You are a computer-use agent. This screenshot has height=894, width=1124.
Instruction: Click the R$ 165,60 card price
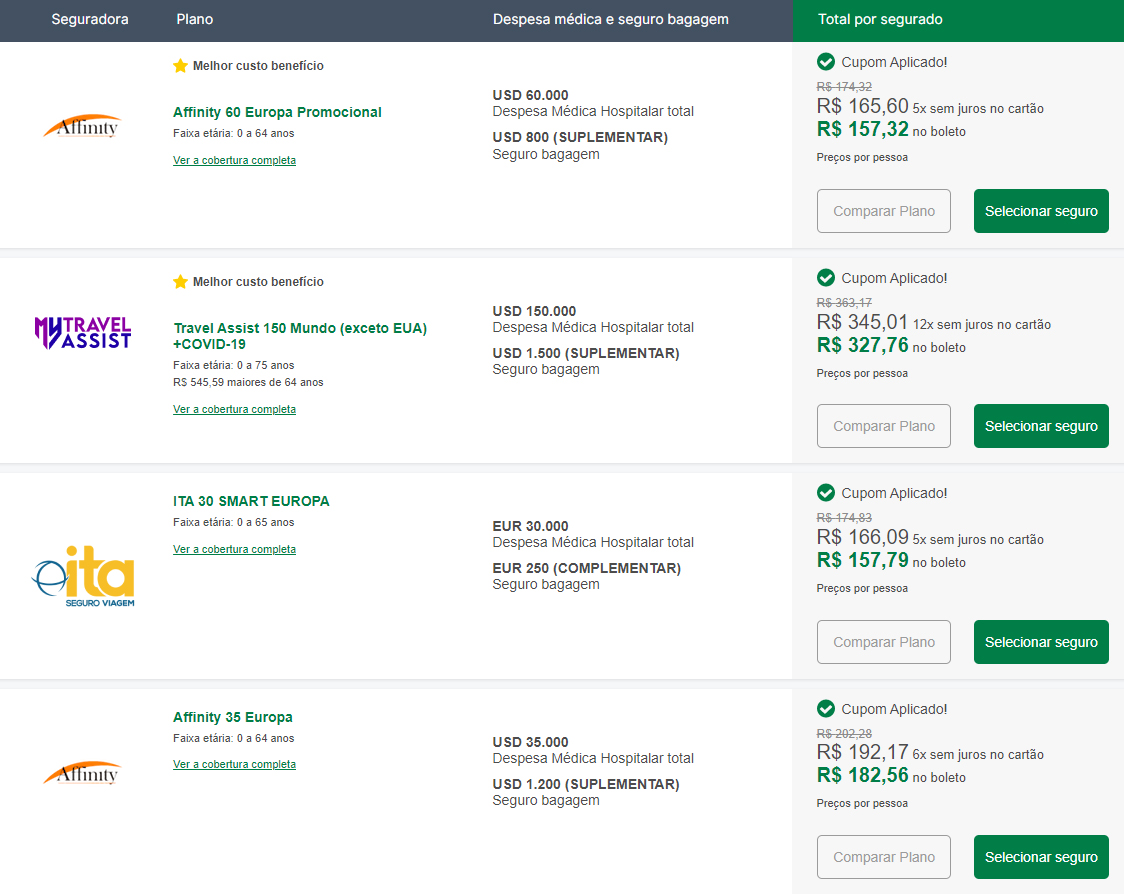point(862,106)
